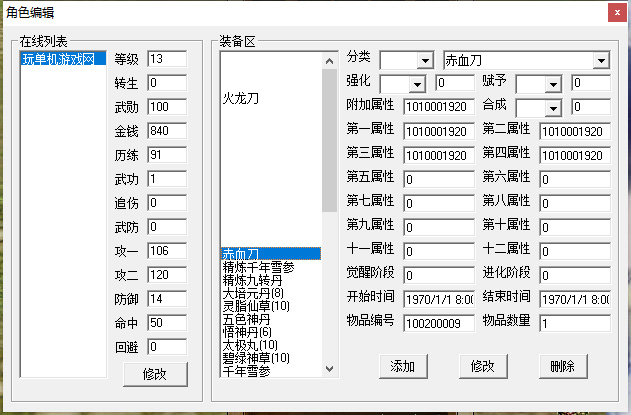Select 五色神丹 in the equipment list
The width and height of the screenshot is (631, 415).
coord(245,319)
